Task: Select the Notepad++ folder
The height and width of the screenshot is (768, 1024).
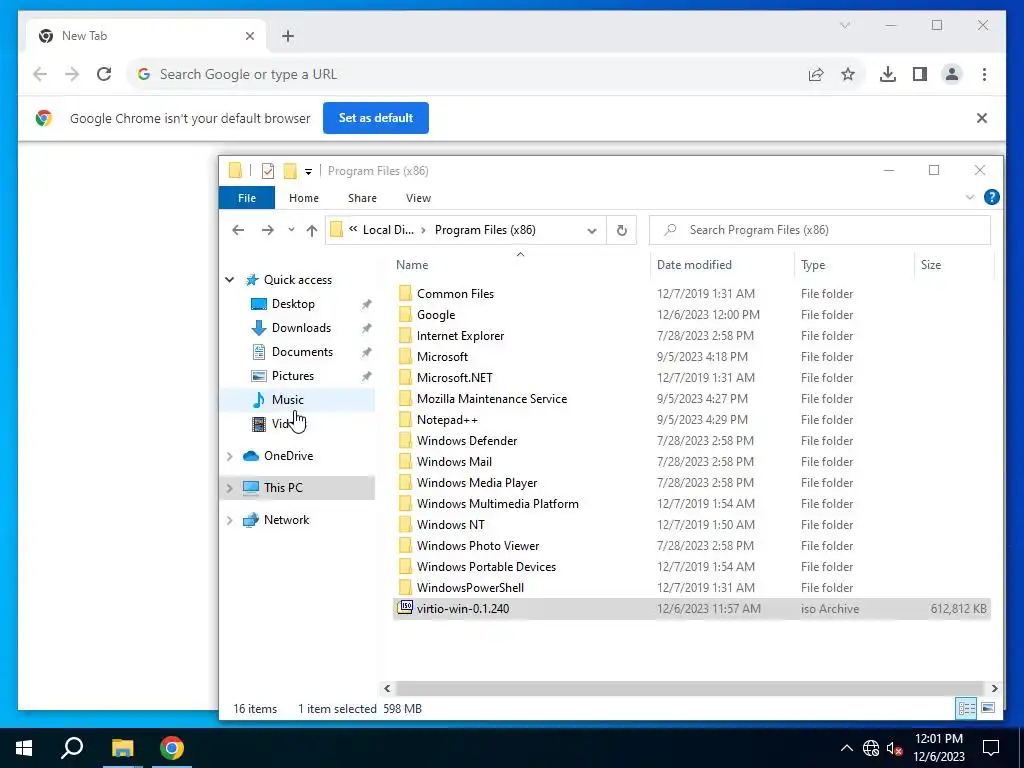Action: (x=447, y=420)
